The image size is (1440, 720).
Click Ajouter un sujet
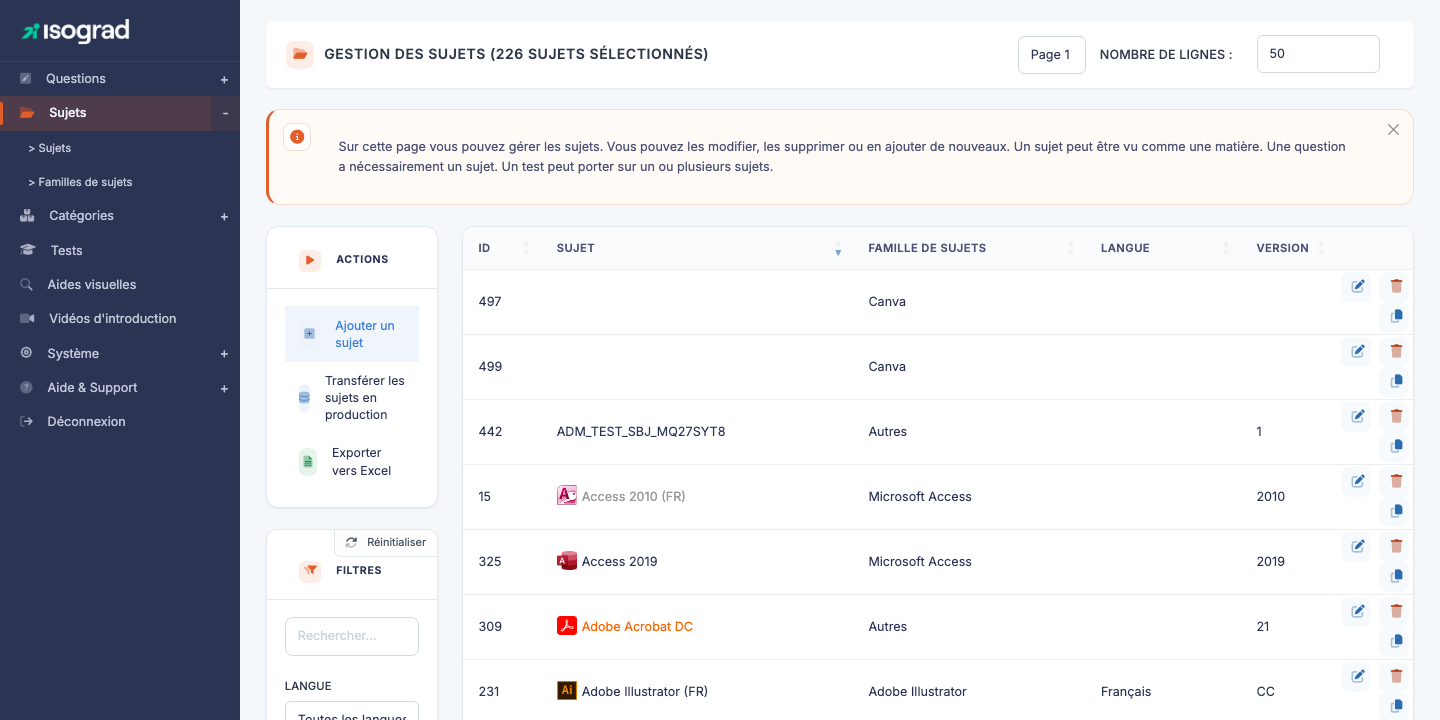tap(352, 334)
